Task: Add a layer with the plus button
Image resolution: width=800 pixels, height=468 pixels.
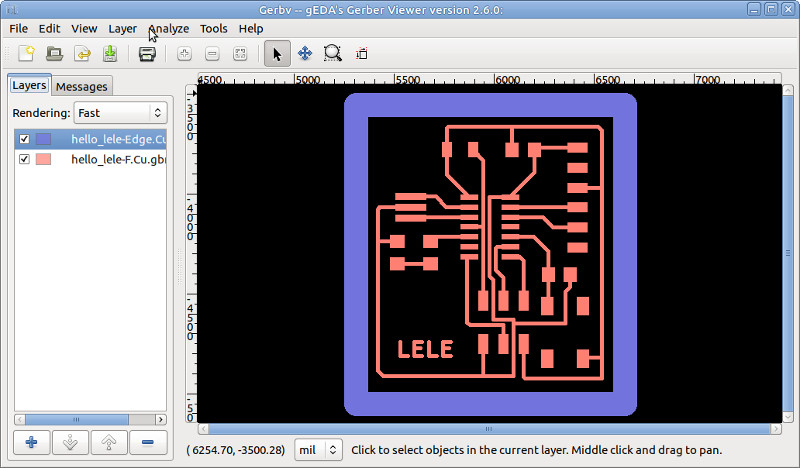Action: tap(32, 442)
